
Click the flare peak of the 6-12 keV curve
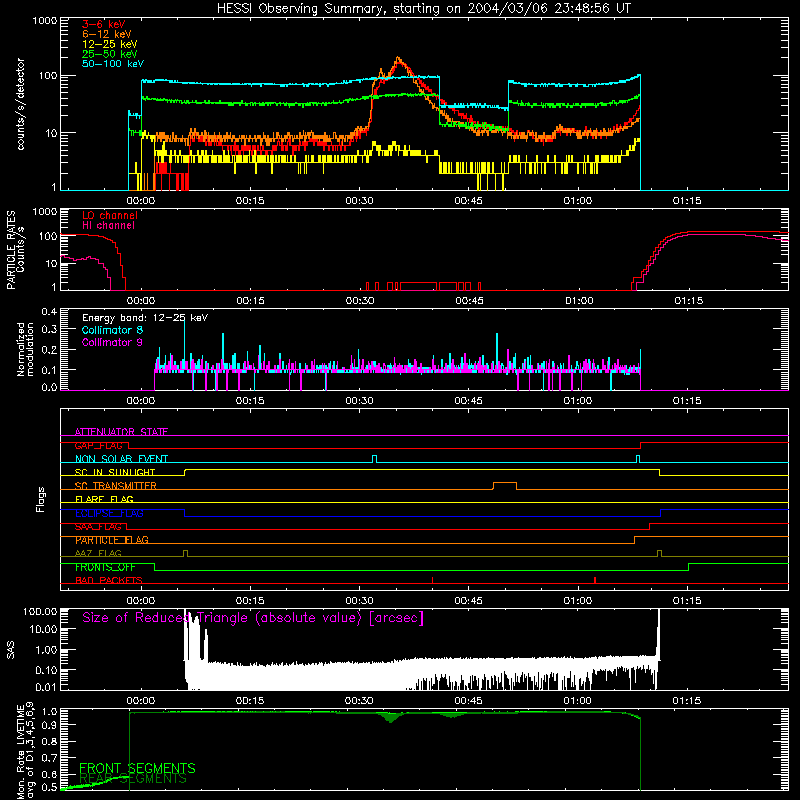click(x=398, y=58)
